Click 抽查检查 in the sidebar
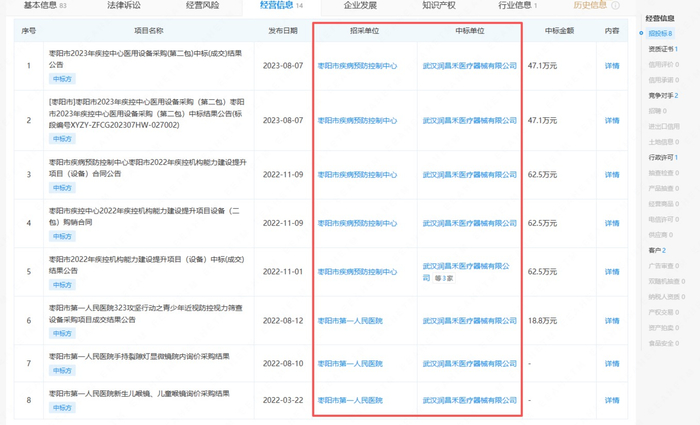 point(664,173)
